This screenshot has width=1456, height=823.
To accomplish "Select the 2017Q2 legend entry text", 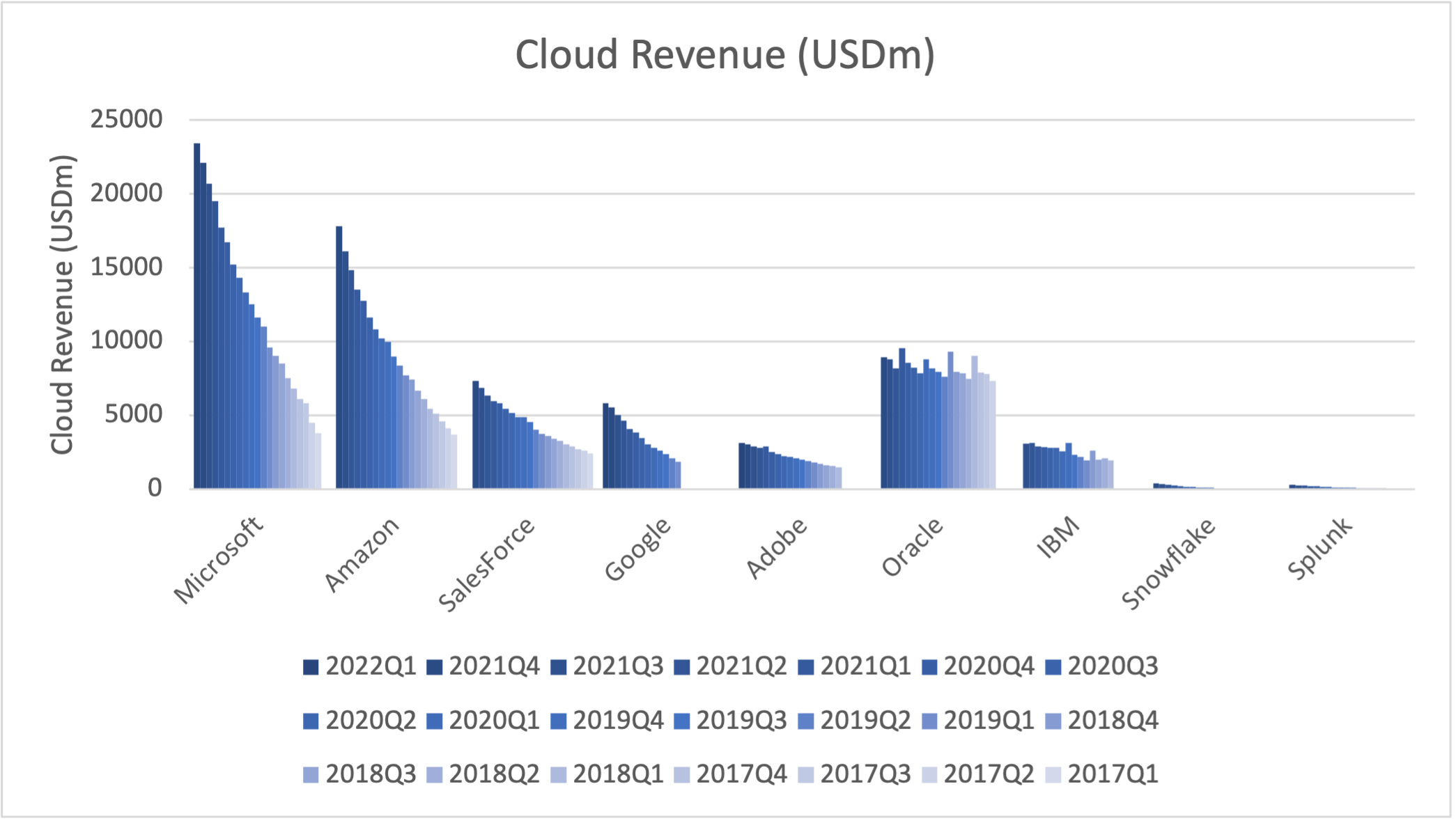I will [989, 774].
